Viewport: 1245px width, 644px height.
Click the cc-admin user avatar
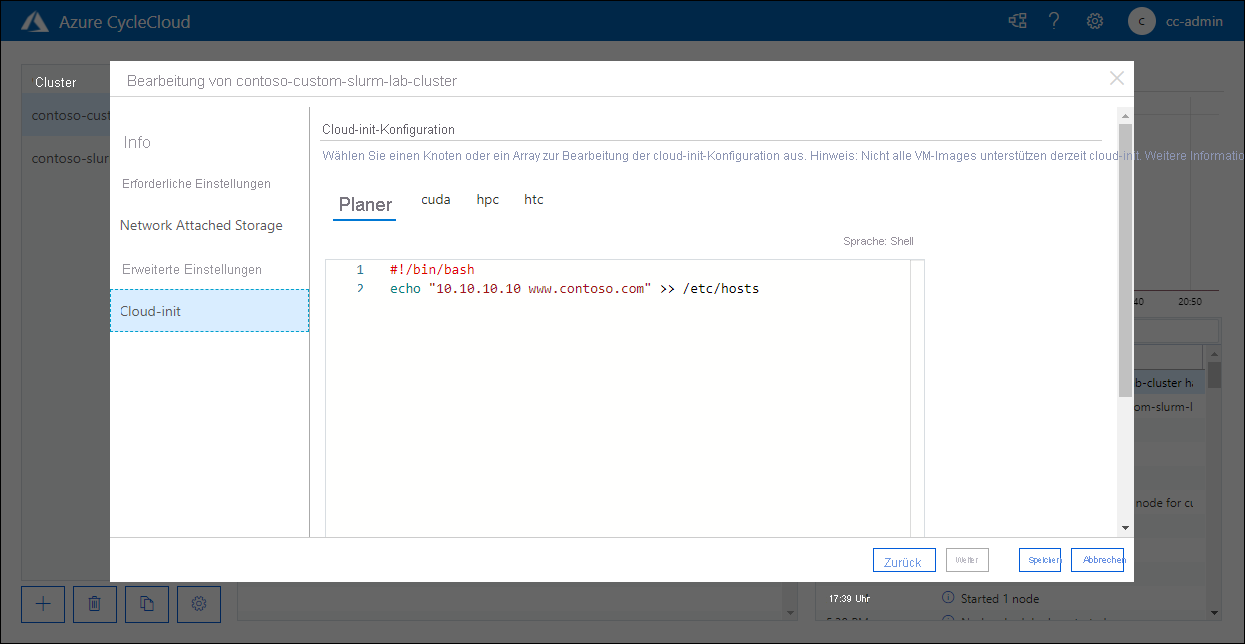[1141, 20]
